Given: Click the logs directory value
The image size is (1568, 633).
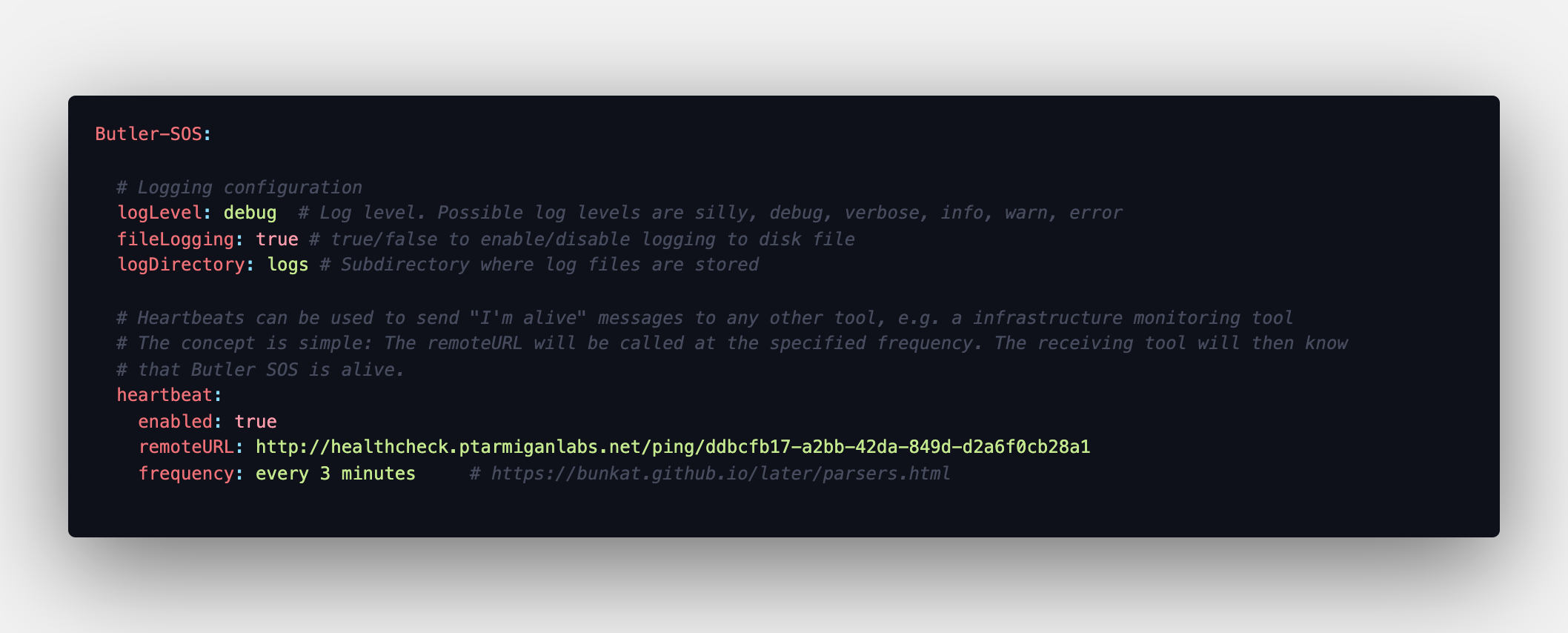Looking at the screenshot, I should [288, 265].
